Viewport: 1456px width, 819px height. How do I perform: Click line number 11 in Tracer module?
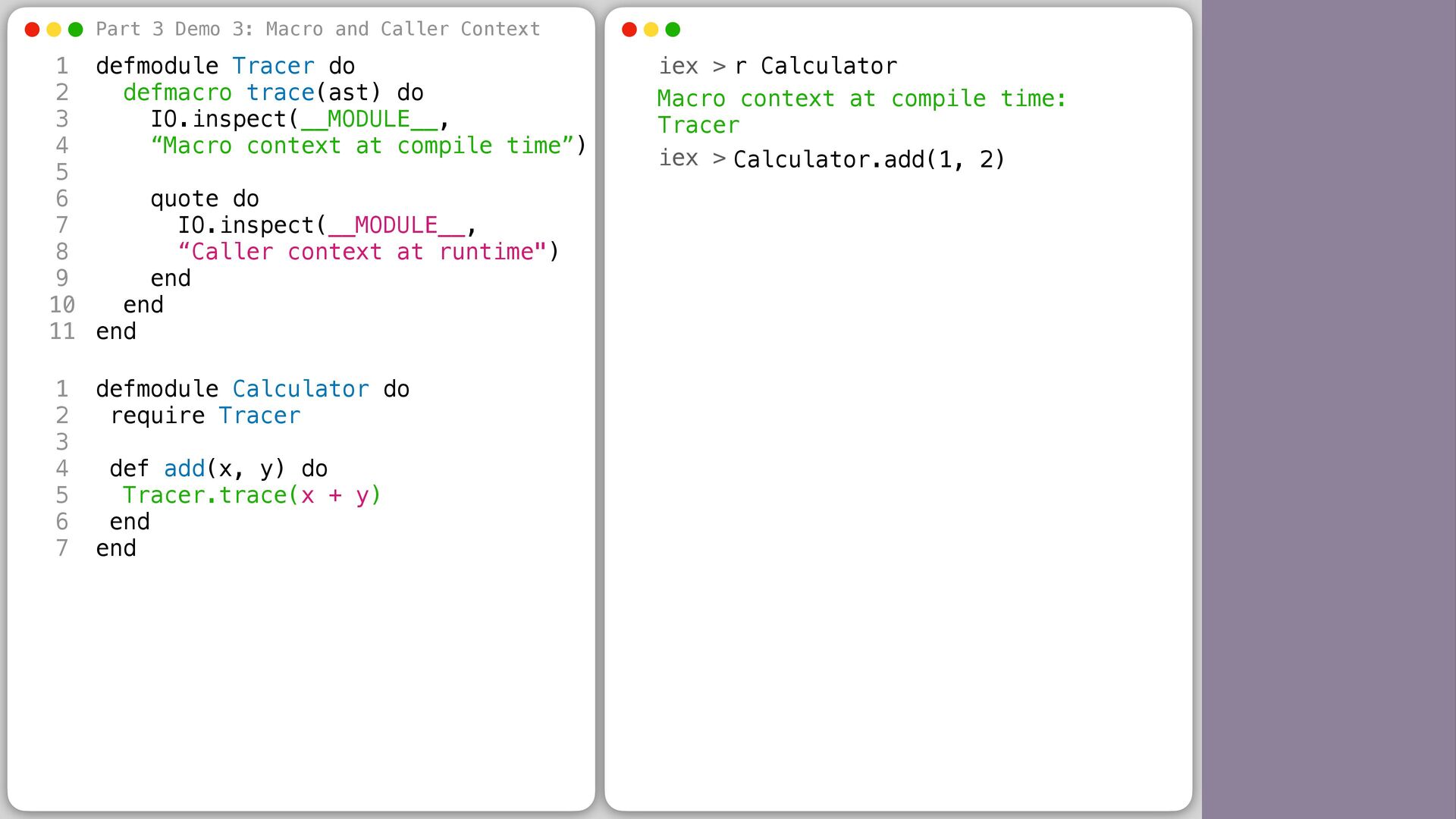(x=62, y=331)
